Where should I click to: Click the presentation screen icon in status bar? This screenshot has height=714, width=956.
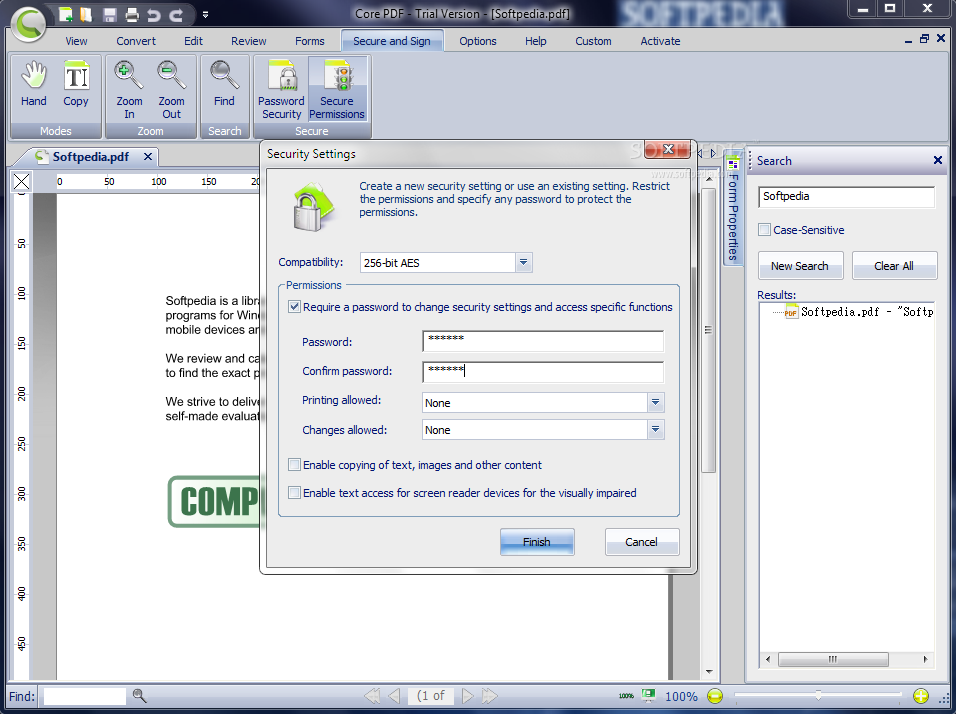[649, 695]
